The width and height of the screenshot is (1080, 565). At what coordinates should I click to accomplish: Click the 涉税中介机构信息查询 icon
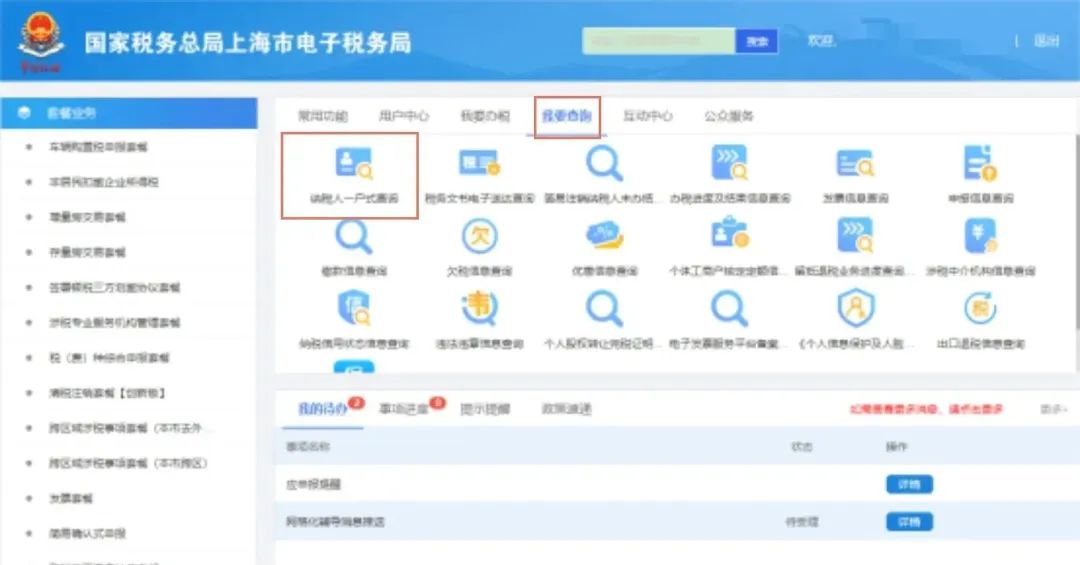point(980,236)
